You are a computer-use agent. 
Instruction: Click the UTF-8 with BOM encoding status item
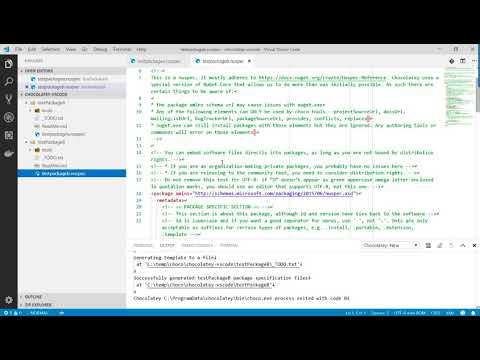[410, 313]
